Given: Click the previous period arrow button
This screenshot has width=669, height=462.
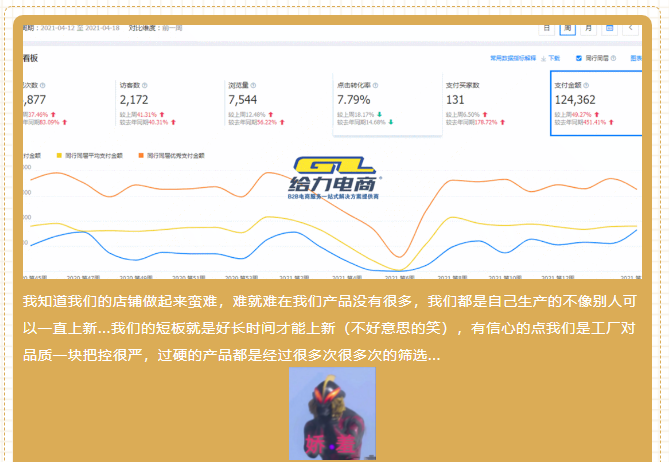Looking at the screenshot, I should point(632,28).
